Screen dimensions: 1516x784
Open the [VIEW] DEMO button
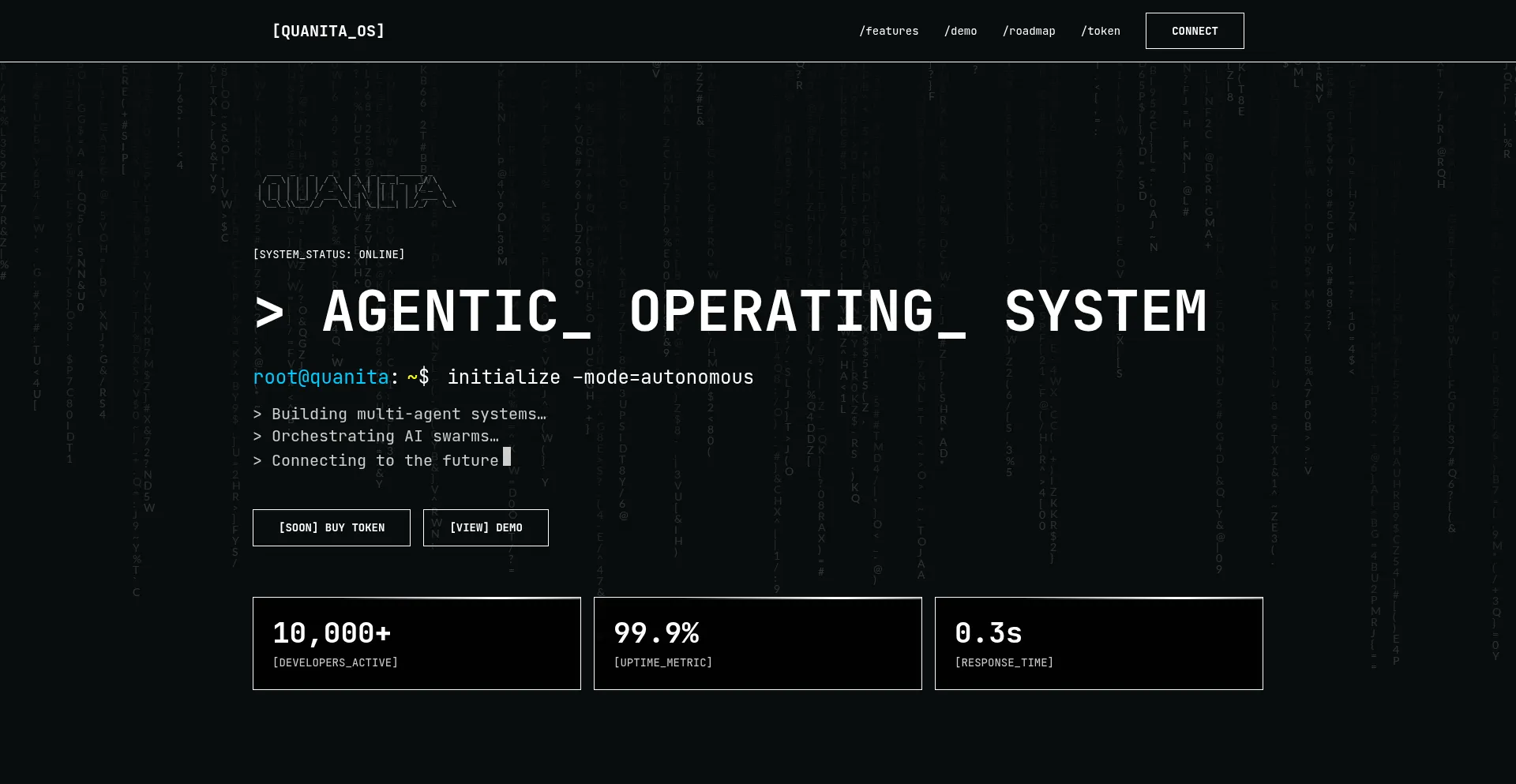(486, 527)
